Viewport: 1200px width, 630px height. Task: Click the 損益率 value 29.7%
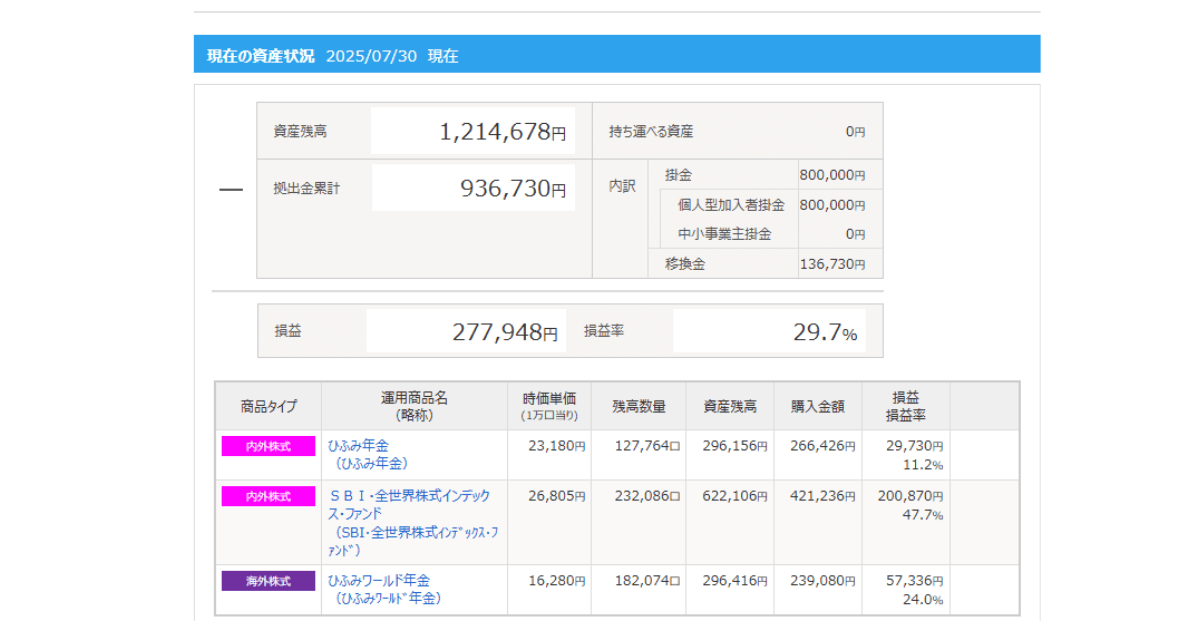point(825,332)
